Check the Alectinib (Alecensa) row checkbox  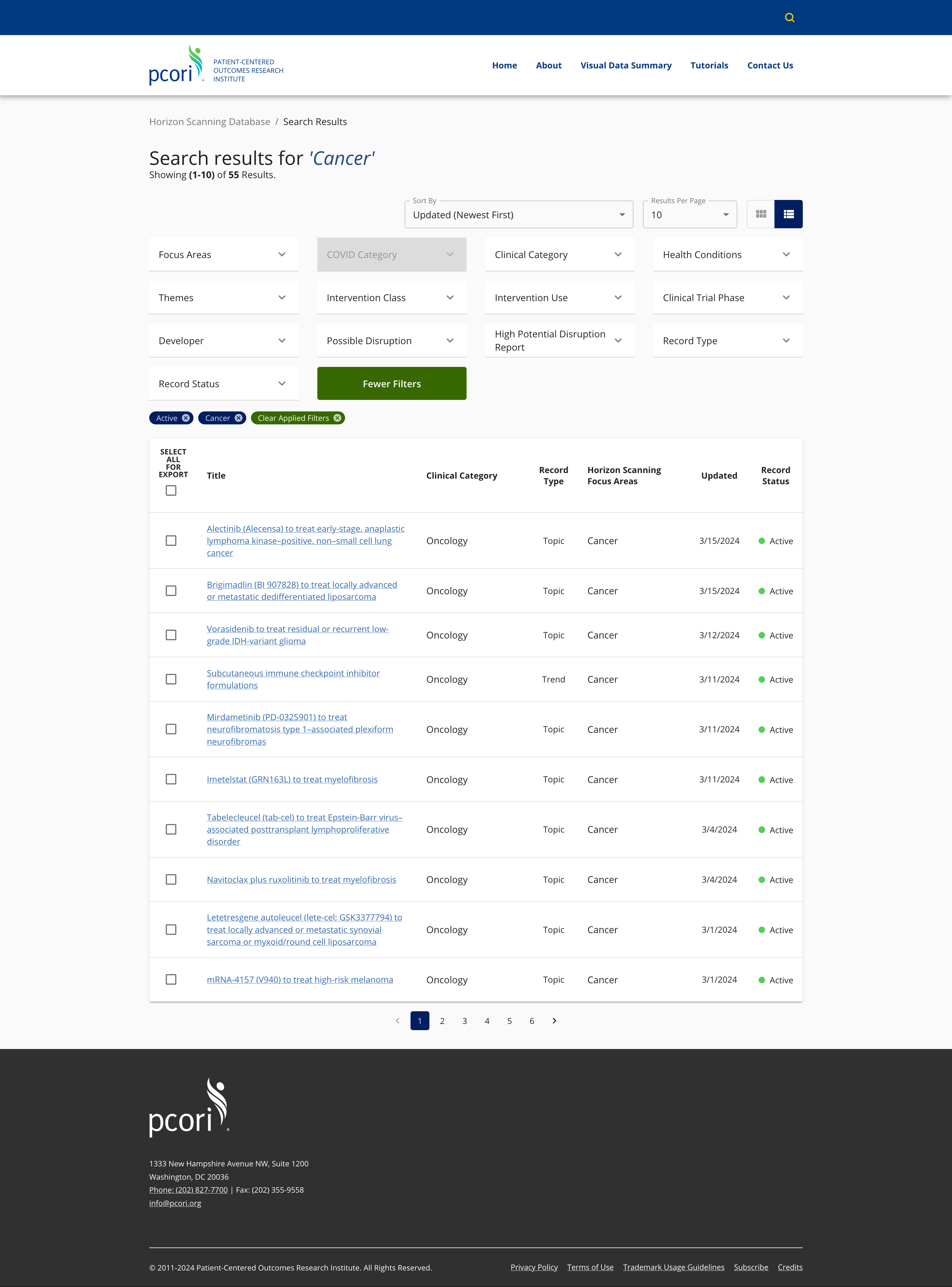(171, 540)
